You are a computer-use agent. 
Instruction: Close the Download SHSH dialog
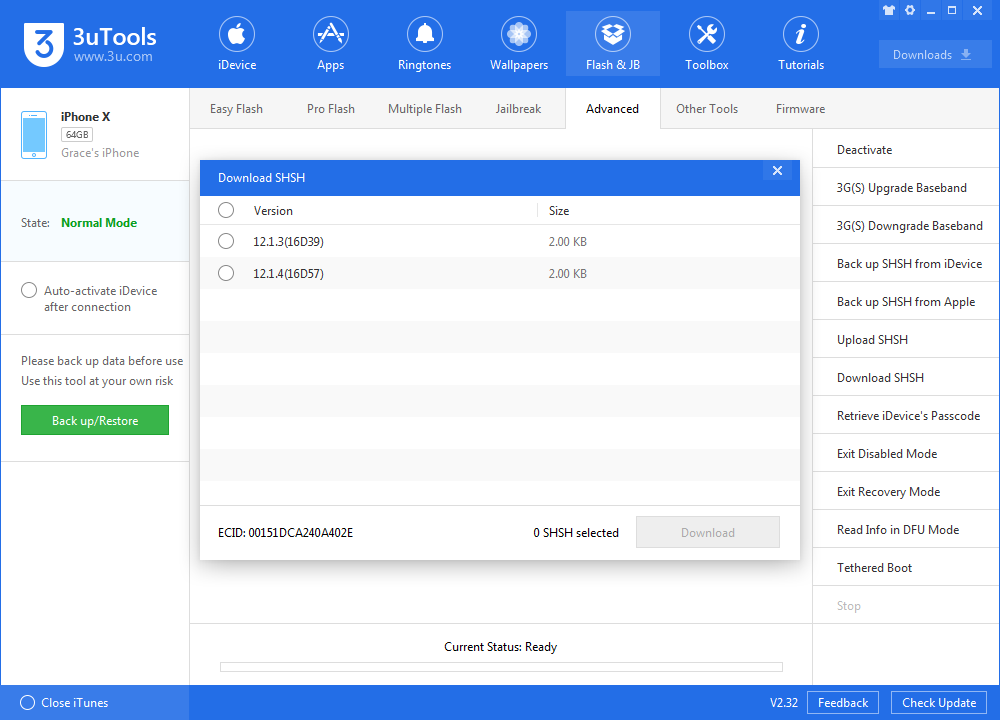[777, 170]
